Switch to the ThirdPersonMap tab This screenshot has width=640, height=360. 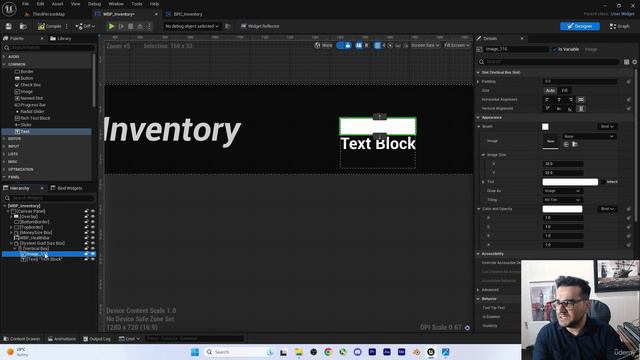point(45,14)
